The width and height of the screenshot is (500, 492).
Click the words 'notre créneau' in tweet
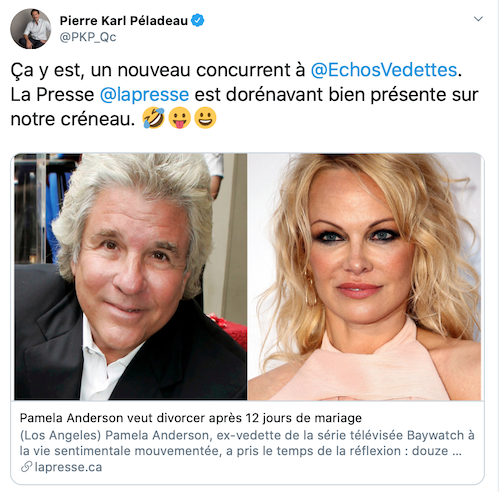[x=70, y=119]
